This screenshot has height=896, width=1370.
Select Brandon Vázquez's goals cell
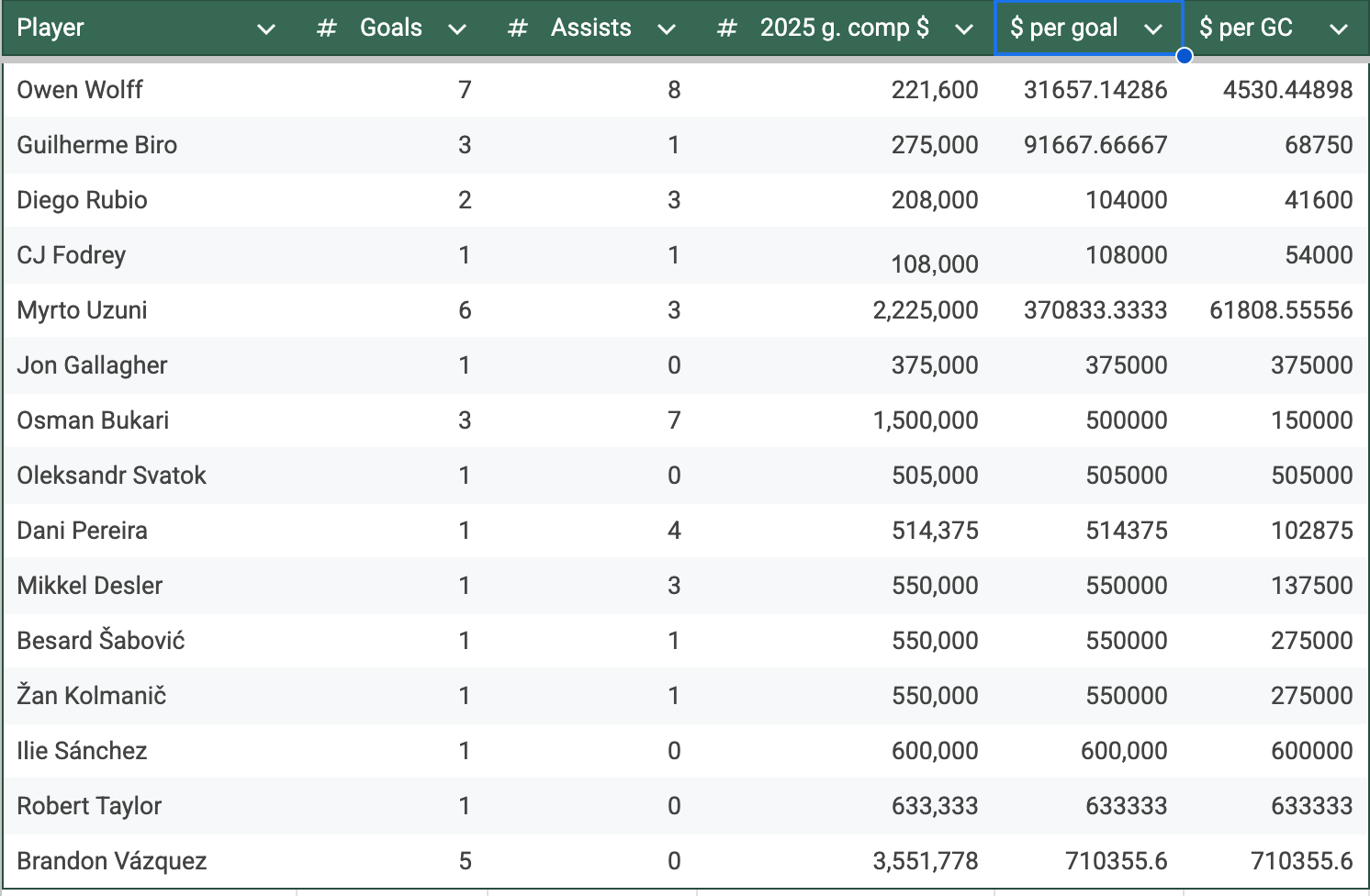(465, 861)
